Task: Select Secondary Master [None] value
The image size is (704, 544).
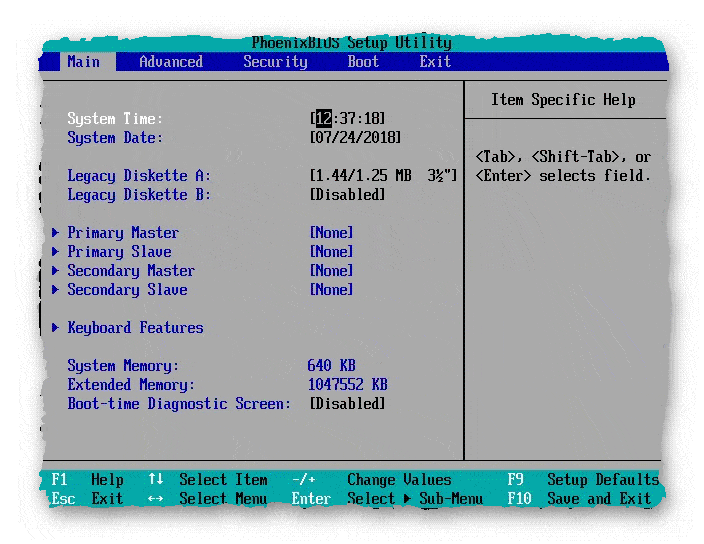Action: pyautogui.click(x=331, y=271)
